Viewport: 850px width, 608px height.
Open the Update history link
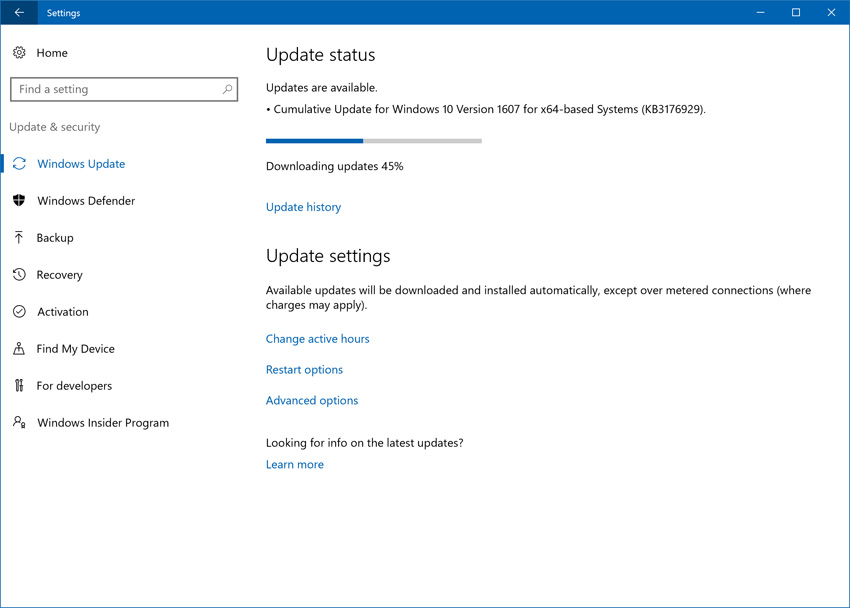[303, 207]
